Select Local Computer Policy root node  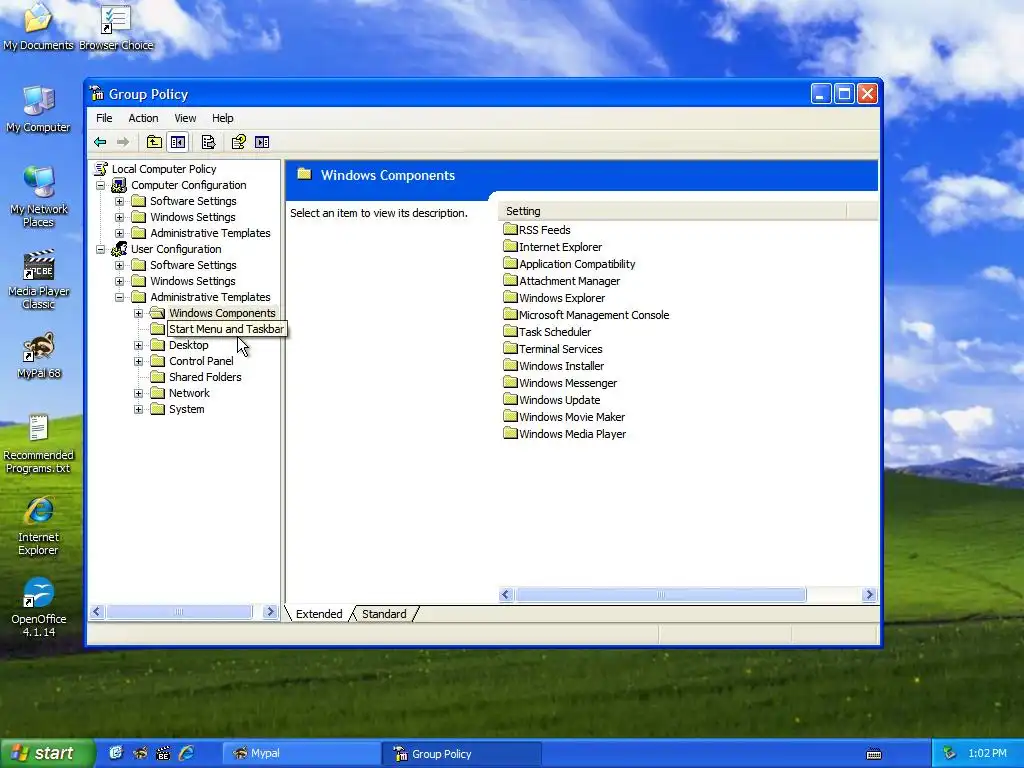click(163, 169)
